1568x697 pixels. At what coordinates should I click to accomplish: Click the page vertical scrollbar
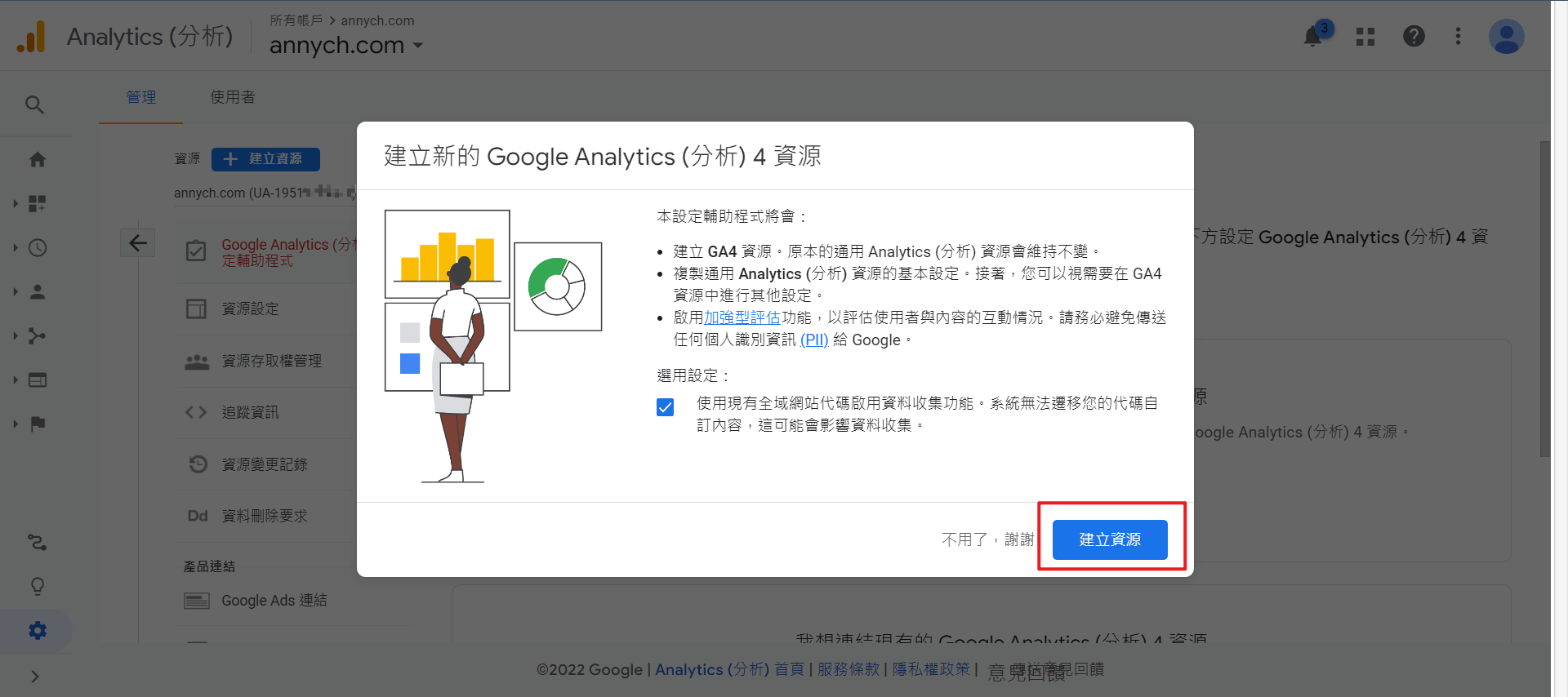click(1543, 299)
